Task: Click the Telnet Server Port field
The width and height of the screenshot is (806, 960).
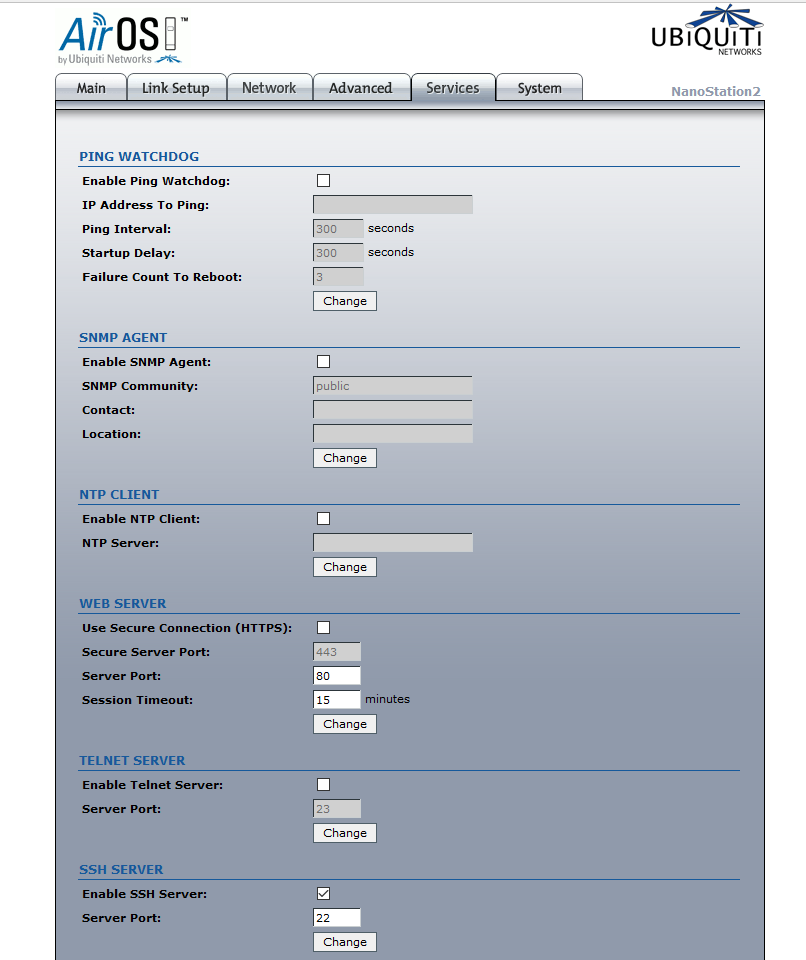Action: 337,808
